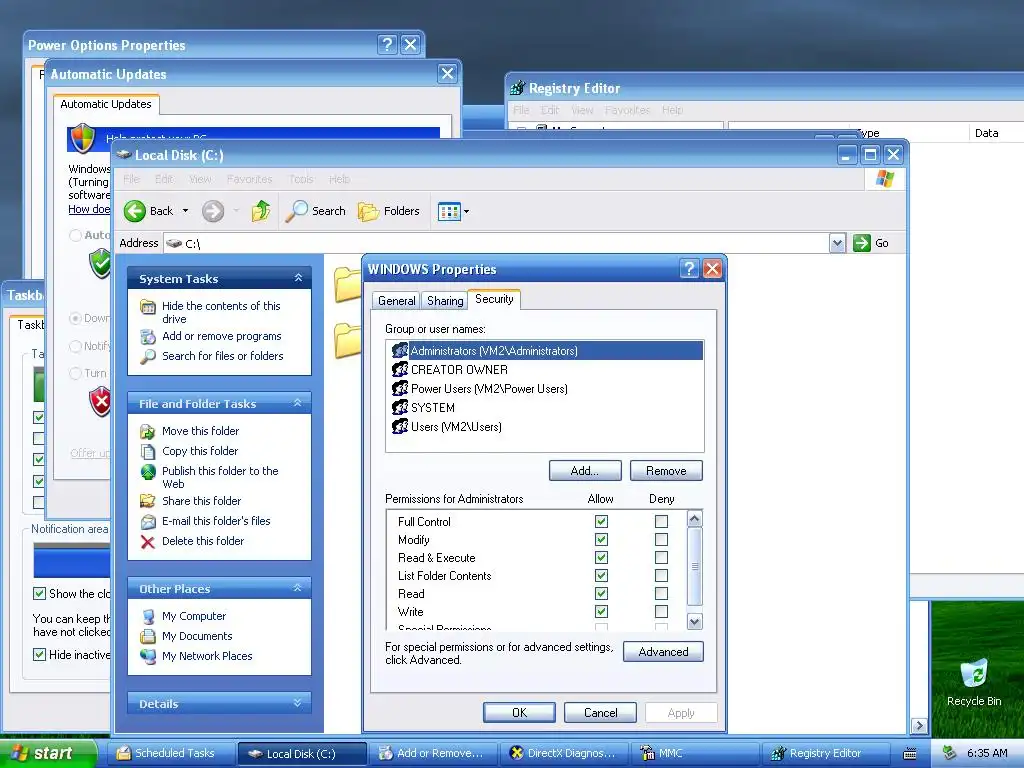Collapse Other Places panel

pos(298,588)
